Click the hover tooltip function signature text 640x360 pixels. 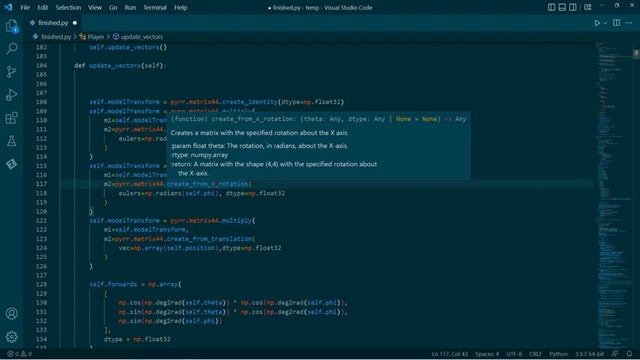click(318, 119)
